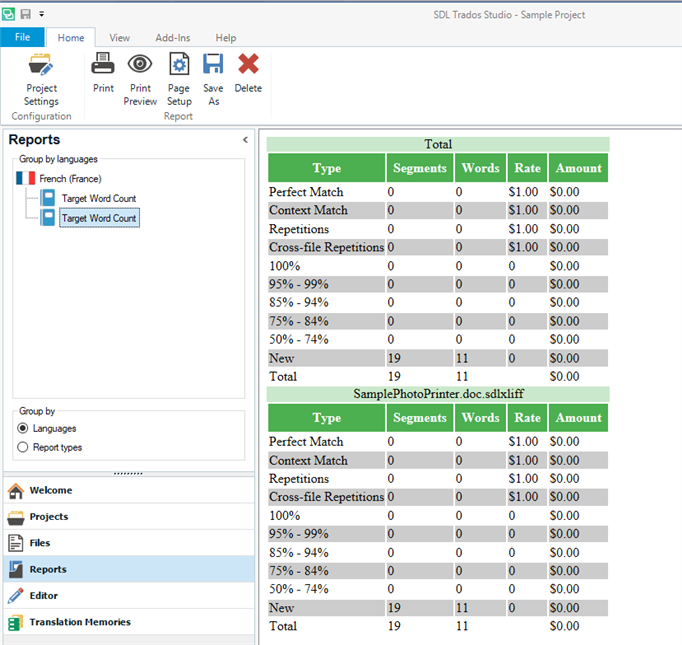Open Print Preview

click(x=140, y=80)
